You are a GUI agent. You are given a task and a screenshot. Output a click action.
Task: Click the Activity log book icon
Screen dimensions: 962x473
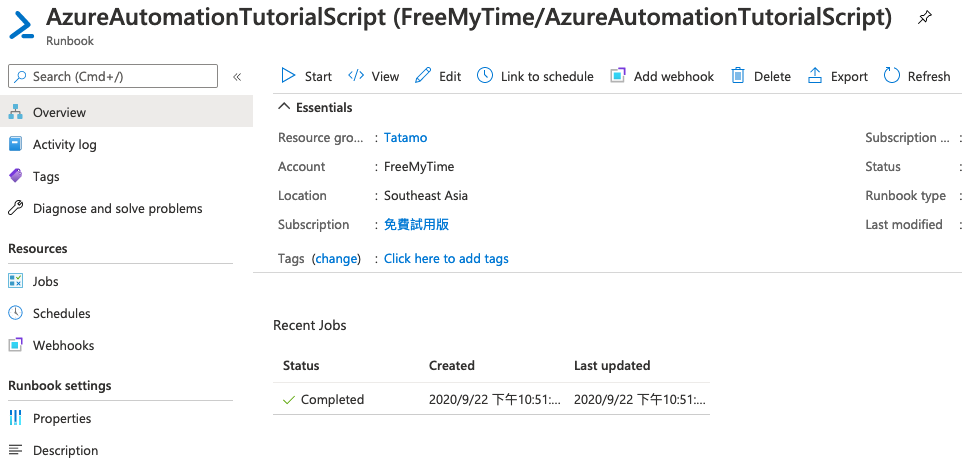pos(15,144)
